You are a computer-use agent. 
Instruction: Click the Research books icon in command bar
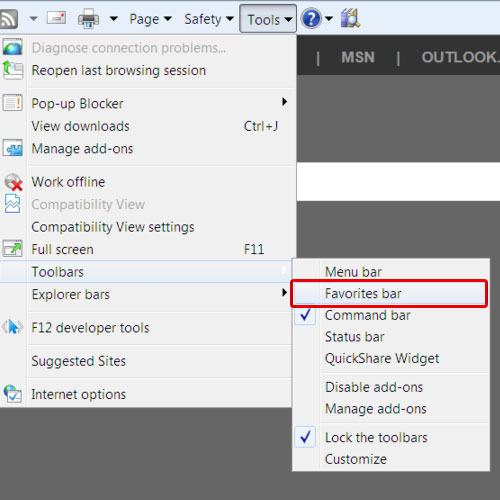(350, 18)
